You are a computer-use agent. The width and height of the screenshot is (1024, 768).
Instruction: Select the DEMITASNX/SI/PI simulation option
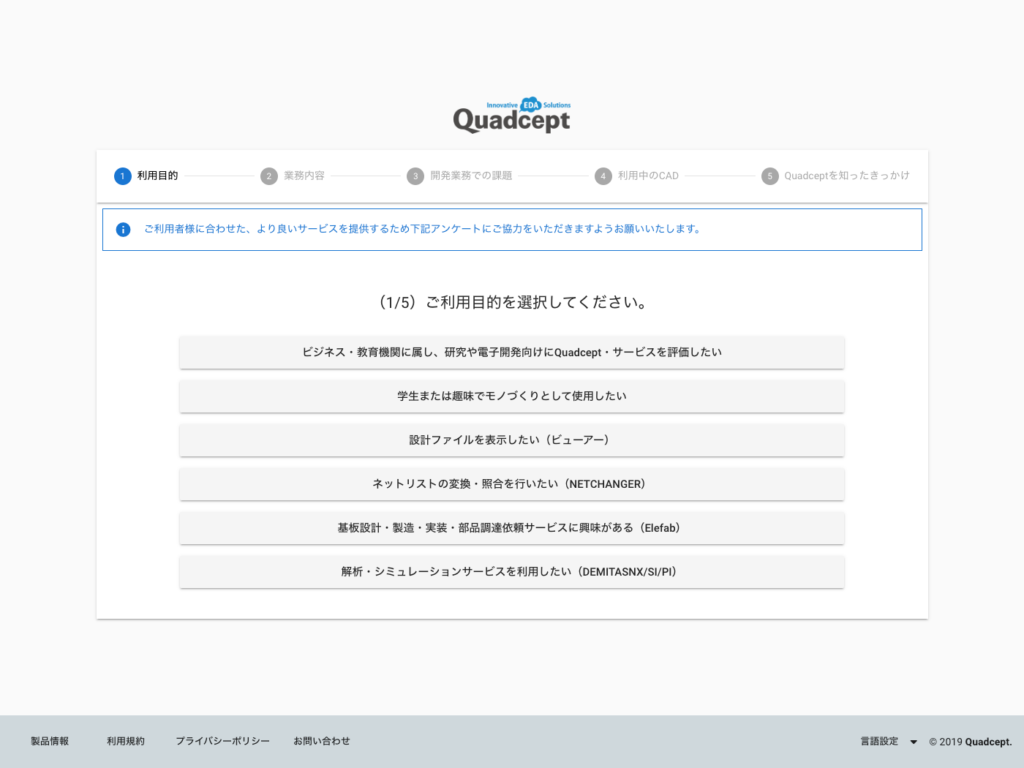[x=511, y=572]
